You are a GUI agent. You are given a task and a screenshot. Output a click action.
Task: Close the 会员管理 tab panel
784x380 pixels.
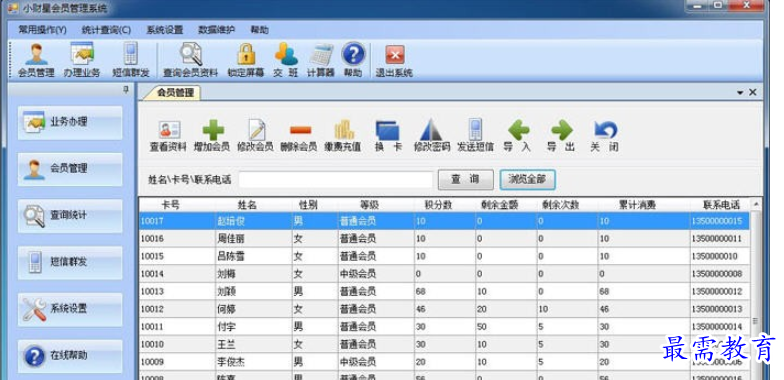tap(752, 92)
